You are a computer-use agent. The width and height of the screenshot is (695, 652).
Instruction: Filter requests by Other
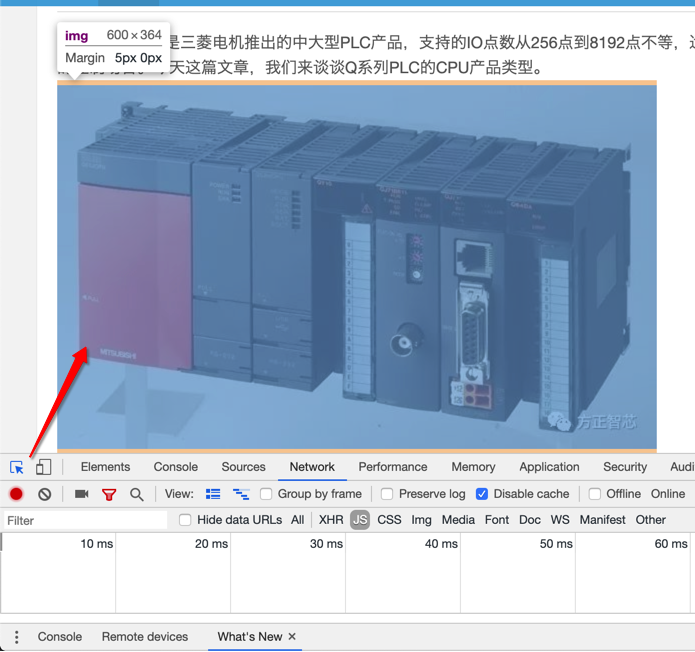point(650,520)
